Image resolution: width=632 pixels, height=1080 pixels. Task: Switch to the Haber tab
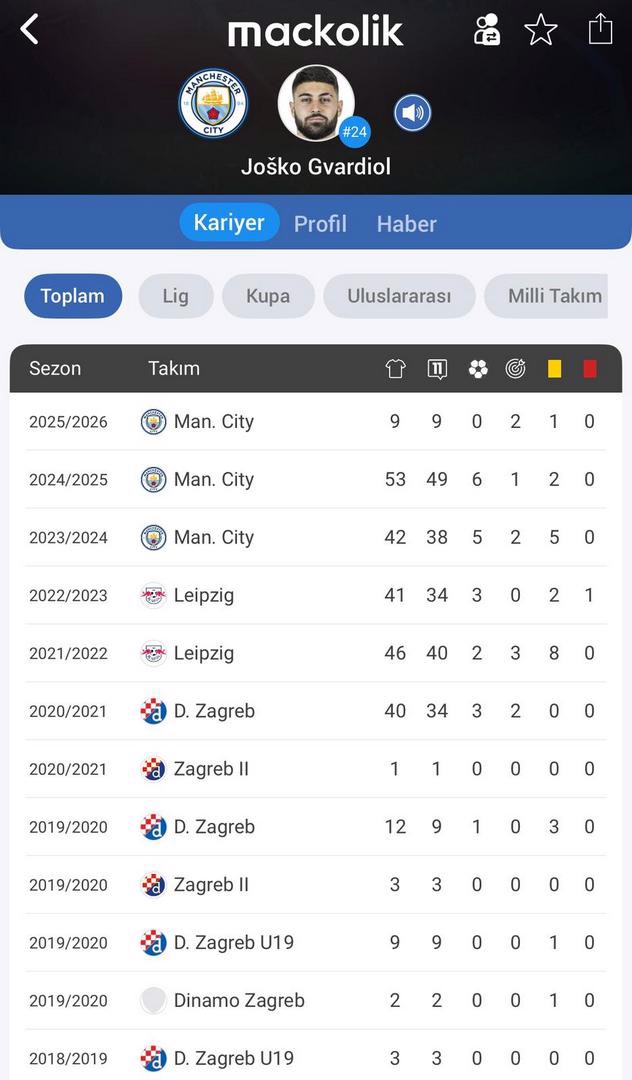click(x=406, y=224)
